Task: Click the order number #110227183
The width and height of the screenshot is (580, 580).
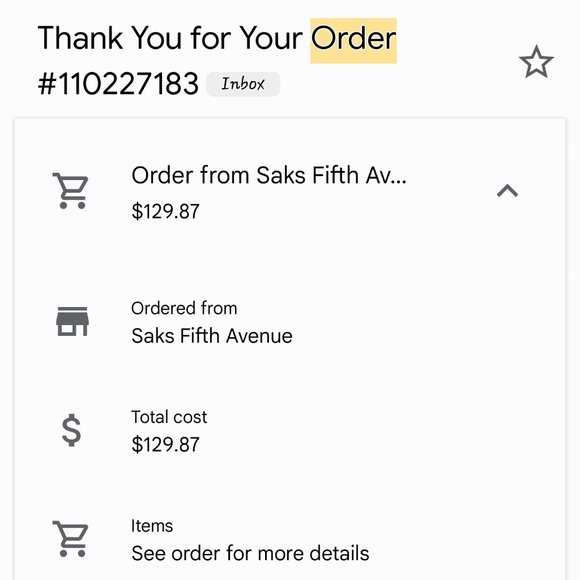Action: (118, 84)
